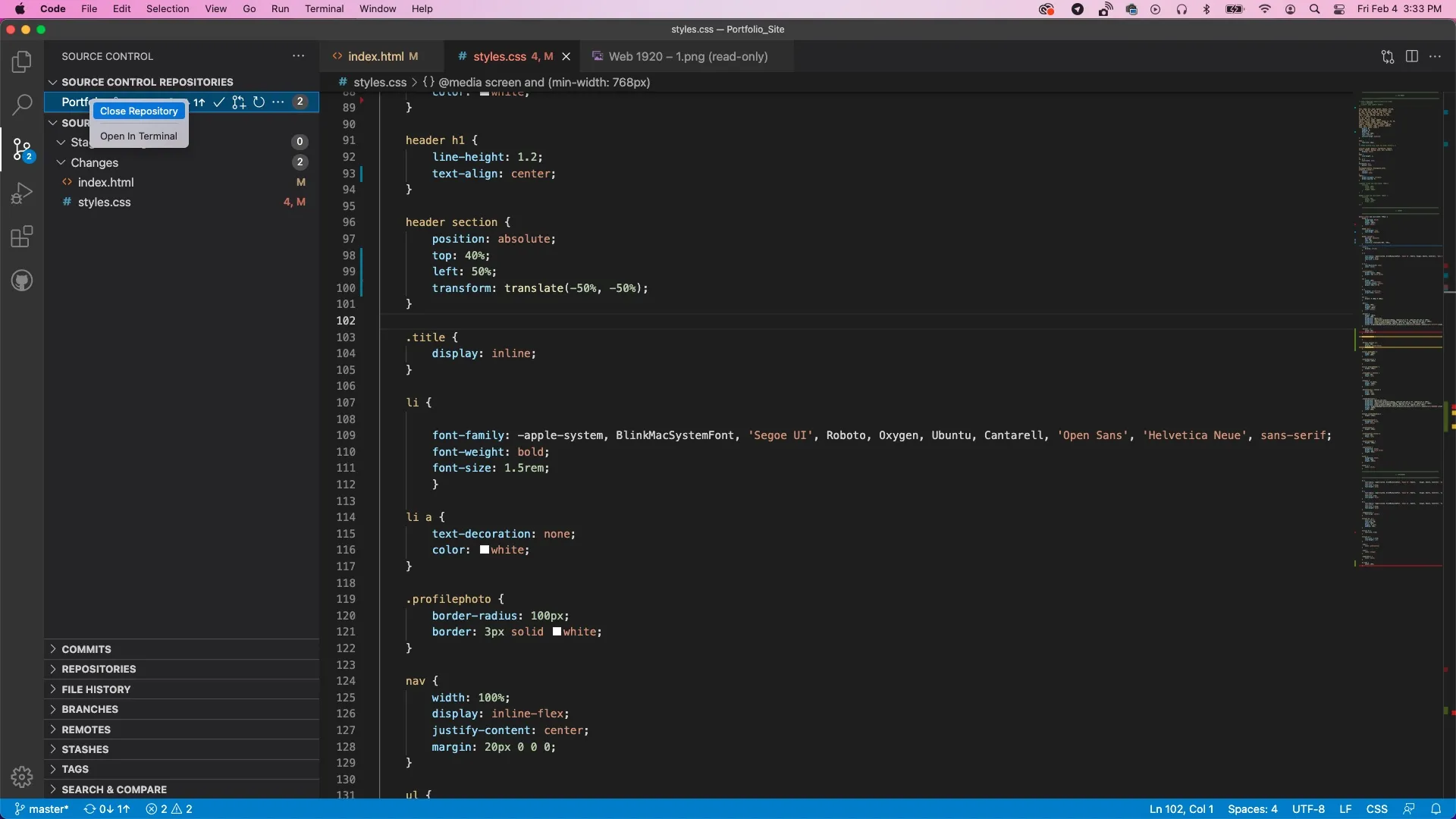
Task: Split the editor to the right
Action: click(x=1411, y=57)
